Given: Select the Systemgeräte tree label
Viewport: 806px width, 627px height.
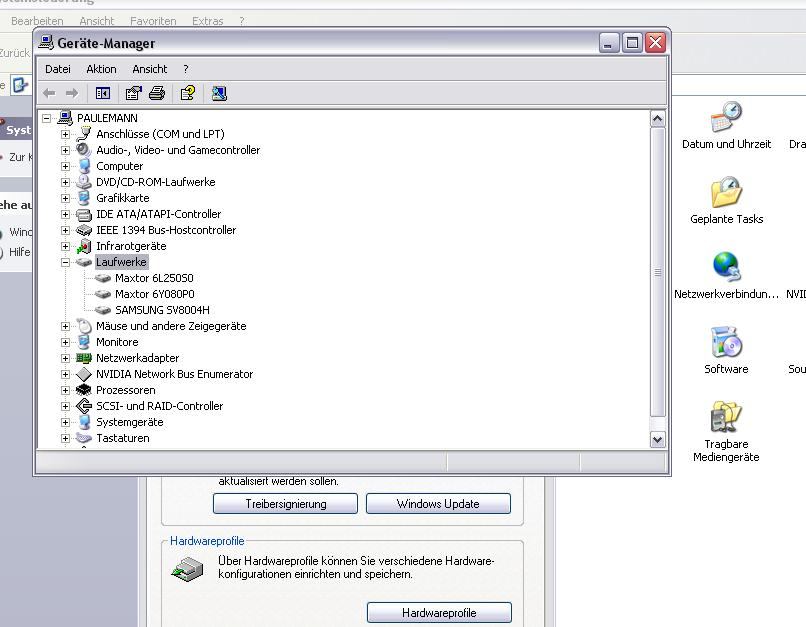Looking at the screenshot, I should pos(130,422).
